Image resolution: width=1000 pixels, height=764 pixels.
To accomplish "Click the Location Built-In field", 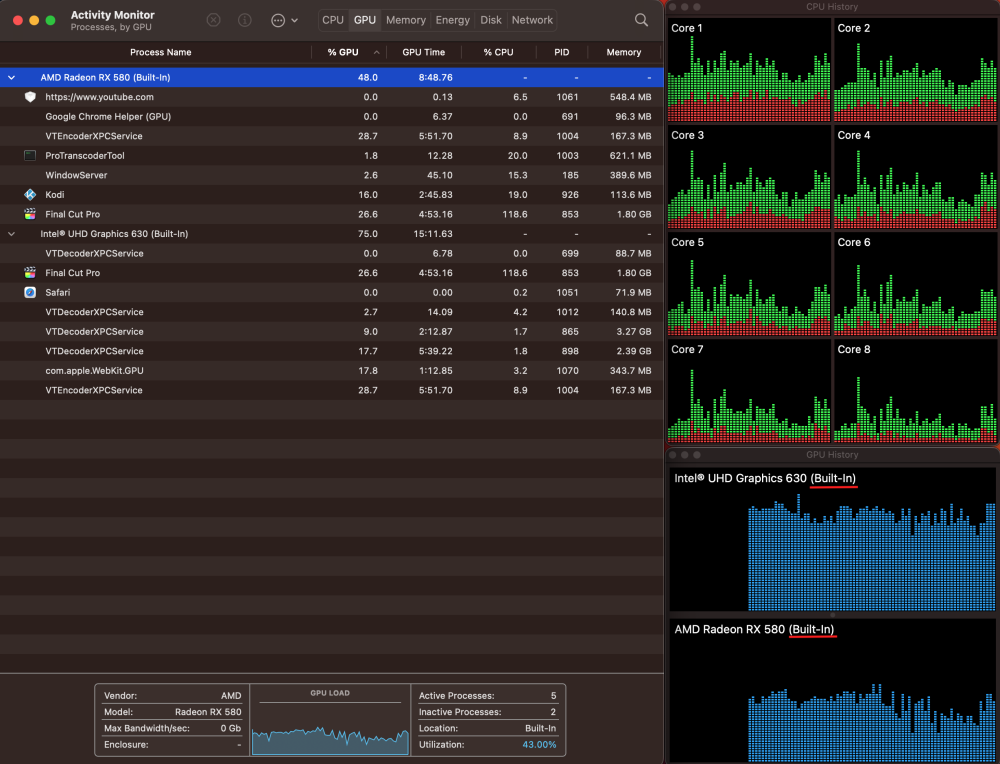I will tap(487, 728).
